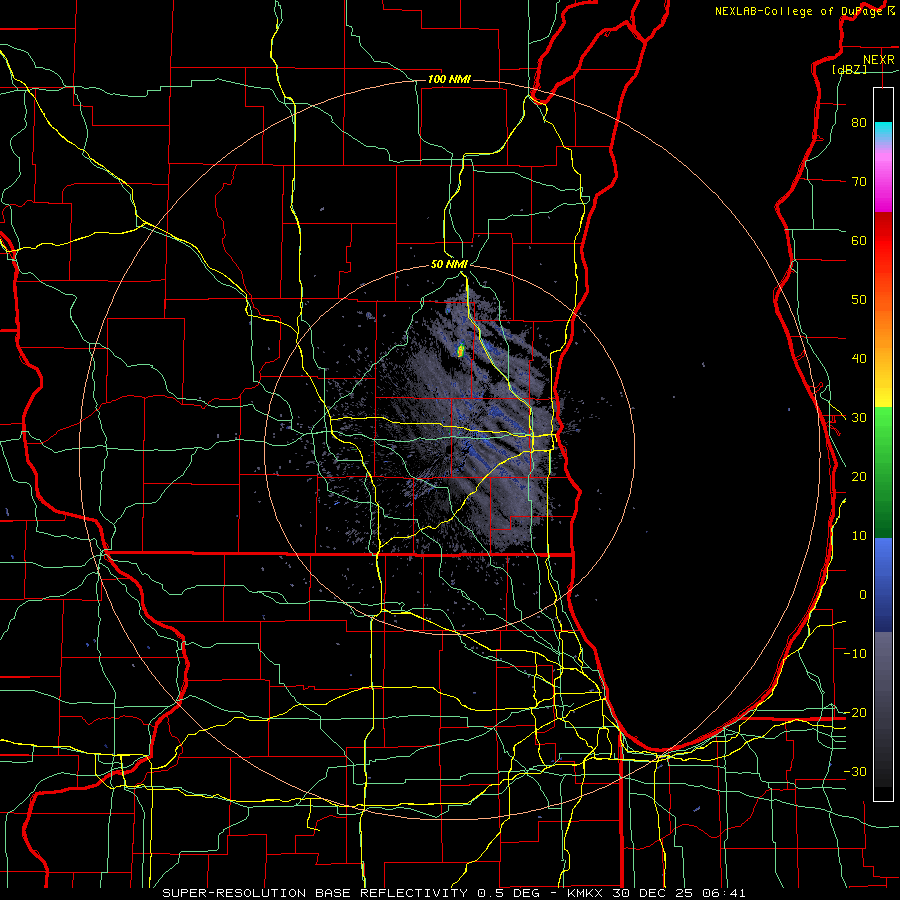Click the 70 value on the dBZ scale
Image resolution: width=900 pixels, height=900 pixels.
pyautogui.click(x=859, y=181)
